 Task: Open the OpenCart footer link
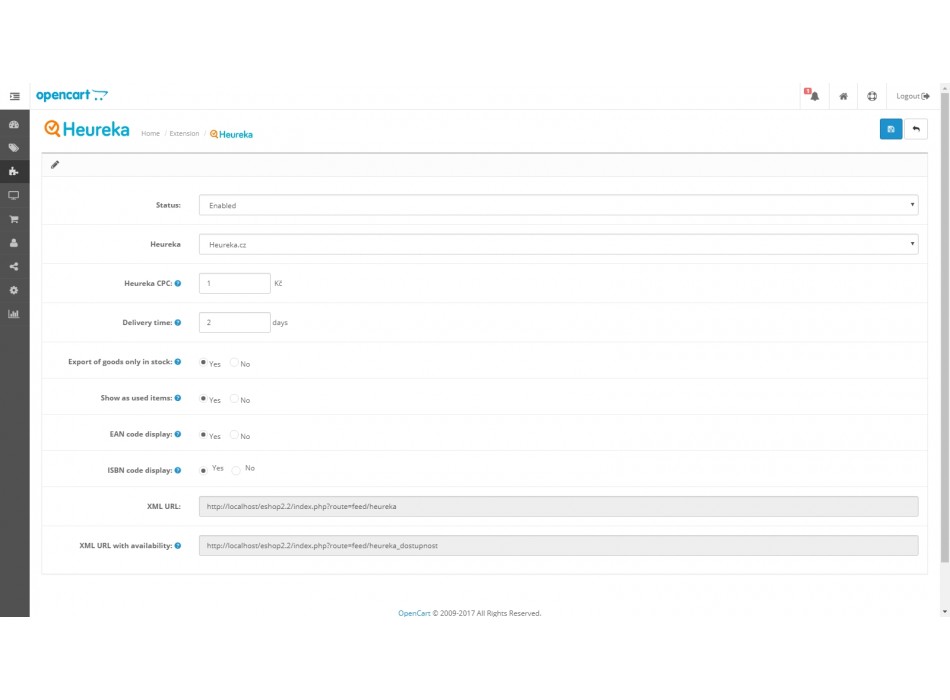pyautogui.click(x=414, y=613)
